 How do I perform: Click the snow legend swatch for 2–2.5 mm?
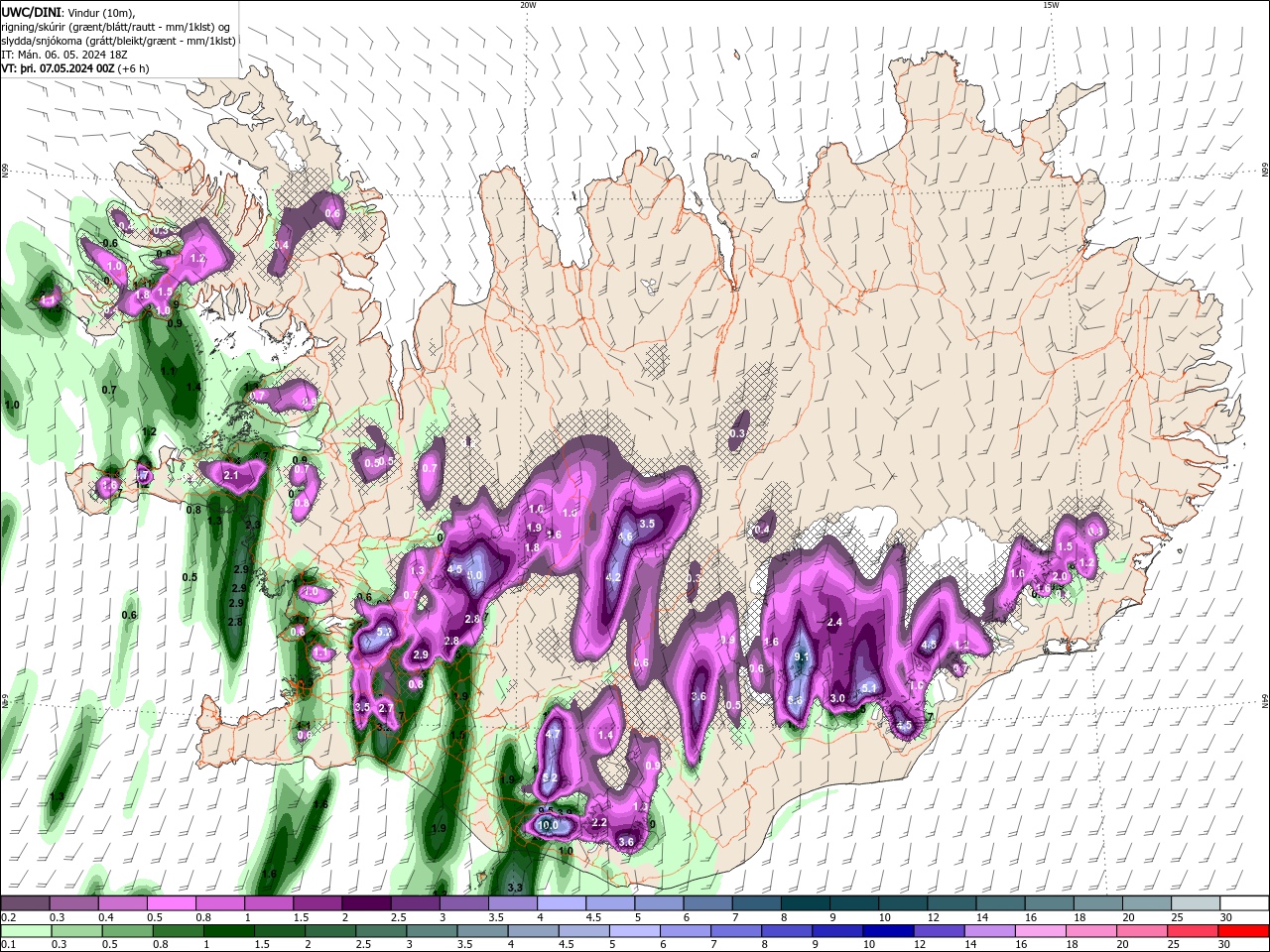pyautogui.click(x=365, y=903)
